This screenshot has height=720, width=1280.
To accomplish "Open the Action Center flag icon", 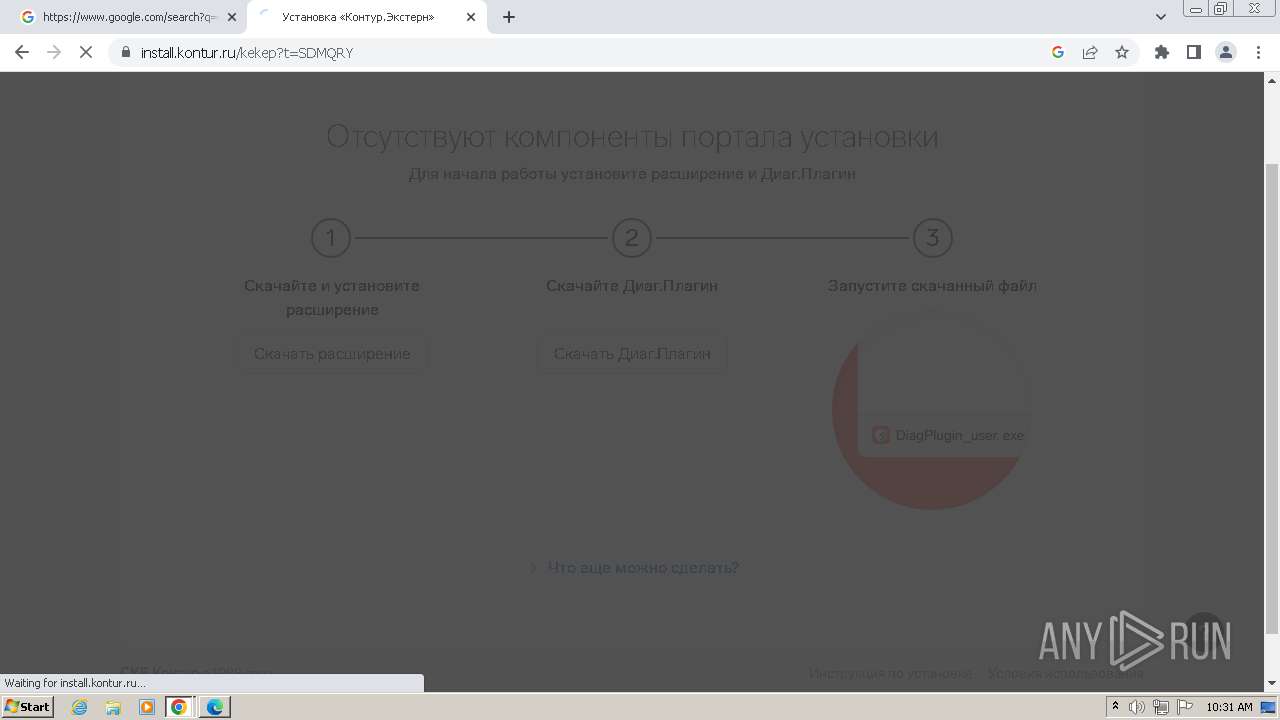I will pyautogui.click(x=1185, y=707).
